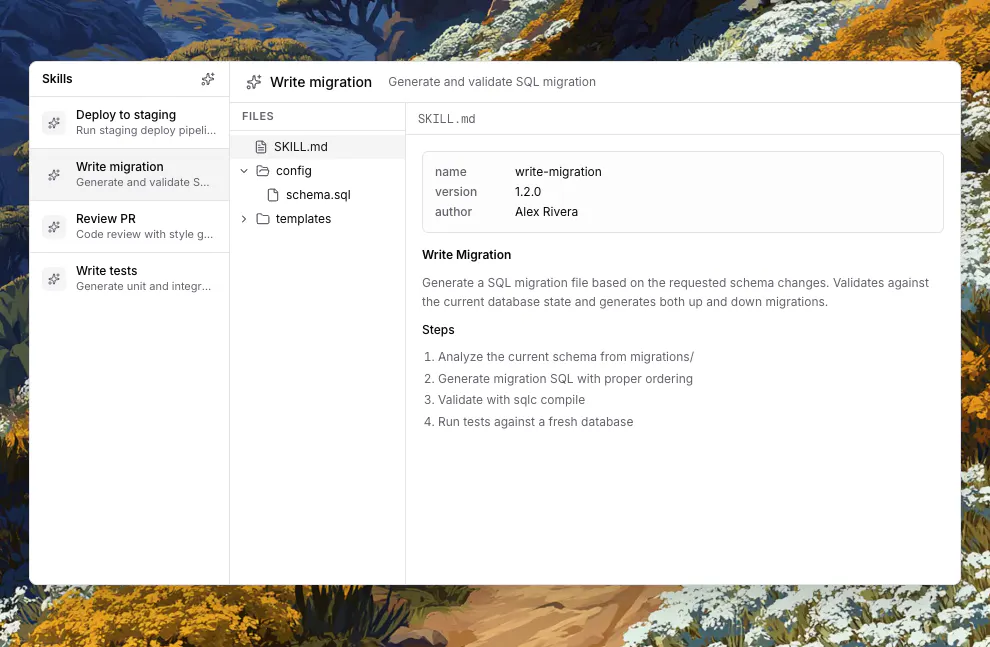Click the version value 1.2.0
Viewport: 990px width, 647px height.
click(x=528, y=192)
